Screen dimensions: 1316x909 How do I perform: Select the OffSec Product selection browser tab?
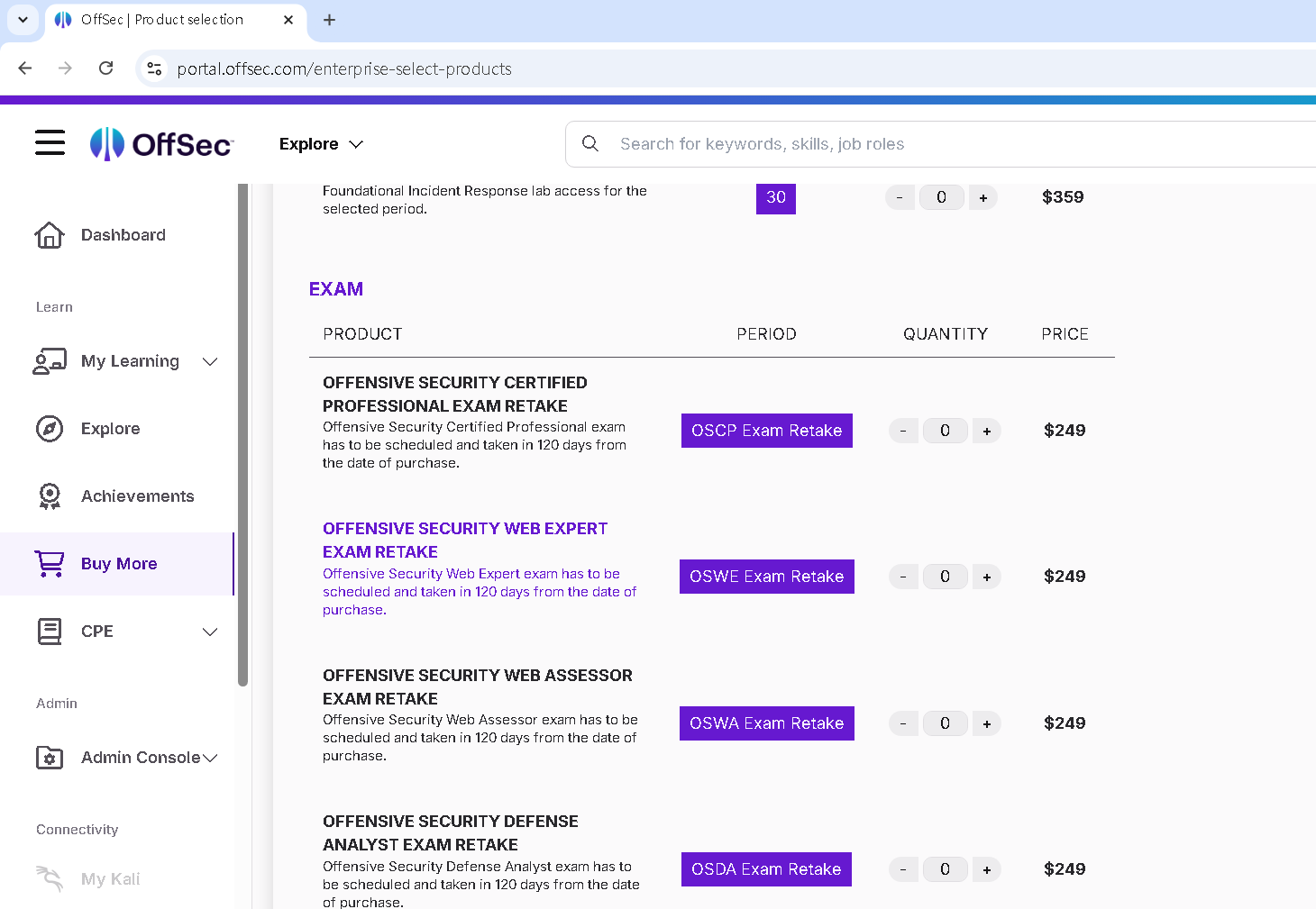click(x=176, y=20)
